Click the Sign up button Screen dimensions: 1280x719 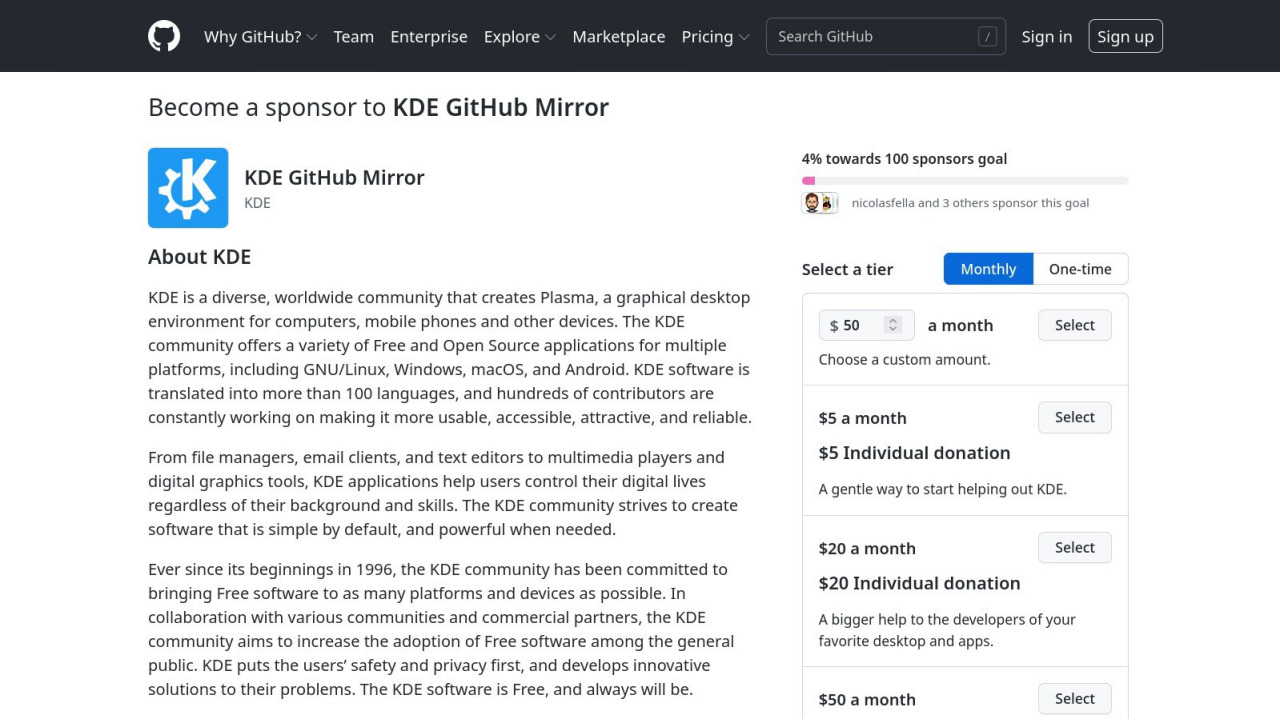[1125, 37]
